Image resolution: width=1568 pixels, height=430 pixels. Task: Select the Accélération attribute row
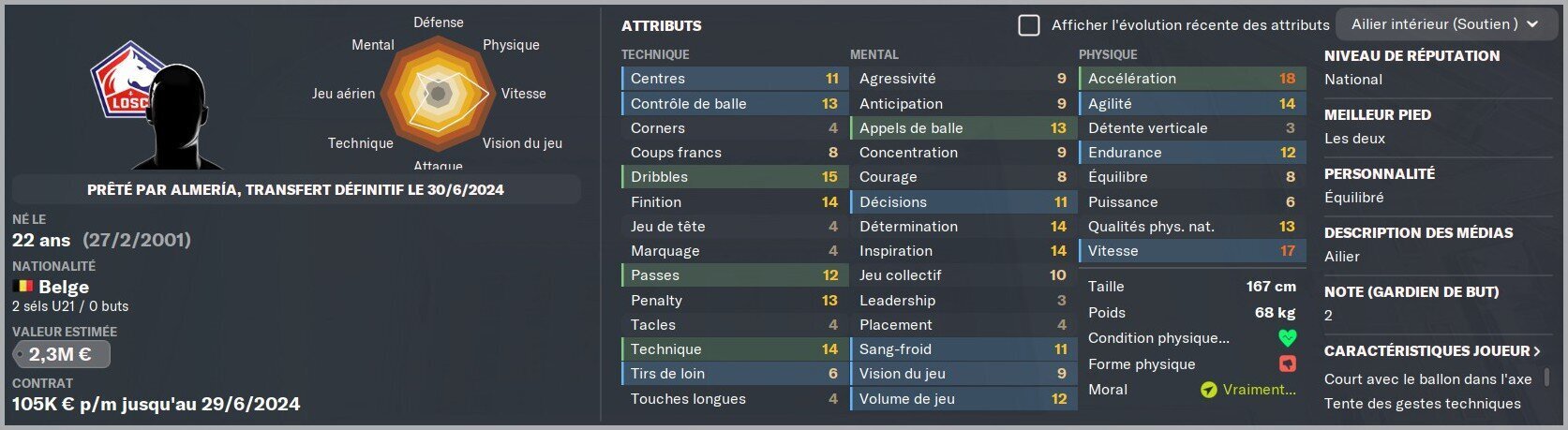[1192, 79]
